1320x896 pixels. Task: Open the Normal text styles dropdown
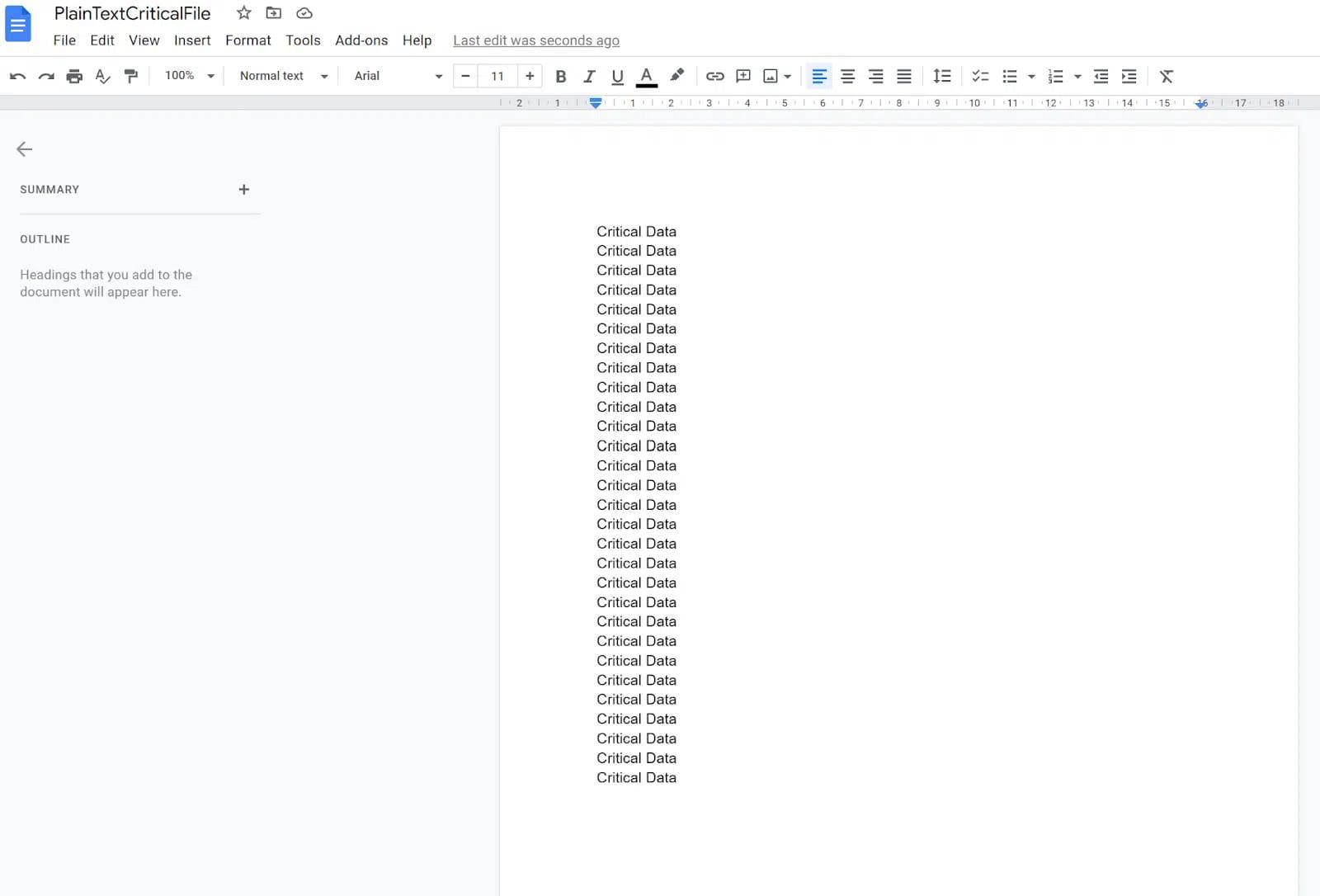pos(281,76)
